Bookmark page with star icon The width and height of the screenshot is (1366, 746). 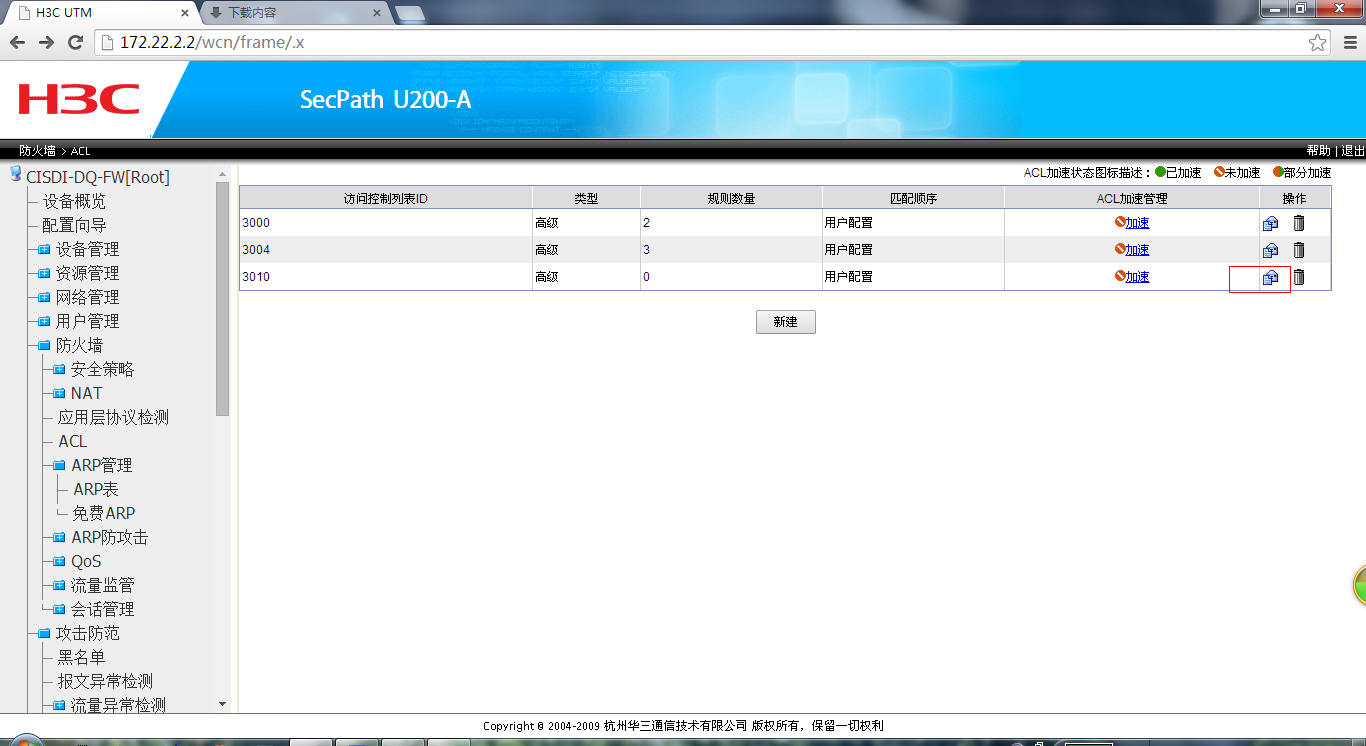[1317, 42]
